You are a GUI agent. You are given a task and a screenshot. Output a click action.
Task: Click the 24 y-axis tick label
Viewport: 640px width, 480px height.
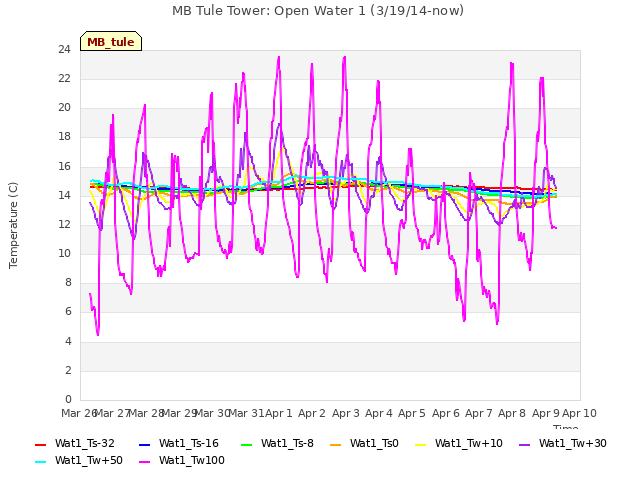pyautogui.click(x=64, y=49)
